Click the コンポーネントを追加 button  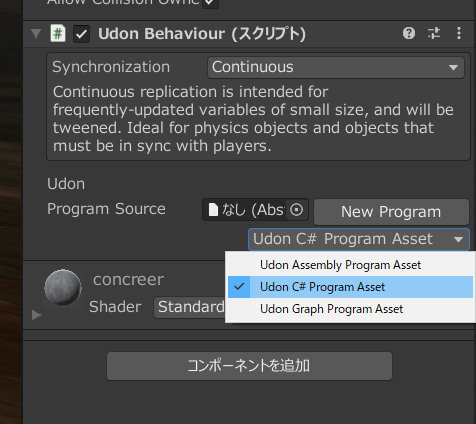pos(249,366)
